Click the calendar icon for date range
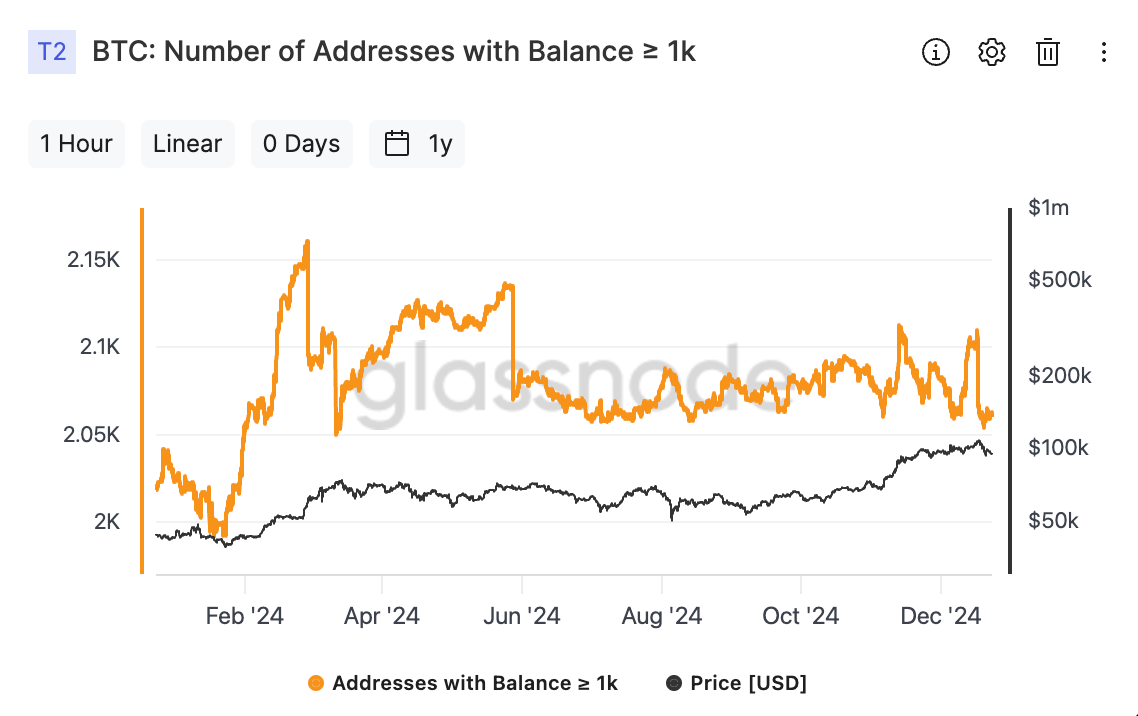The width and height of the screenshot is (1138, 716). pyautogui.click(x=396, y=144)
